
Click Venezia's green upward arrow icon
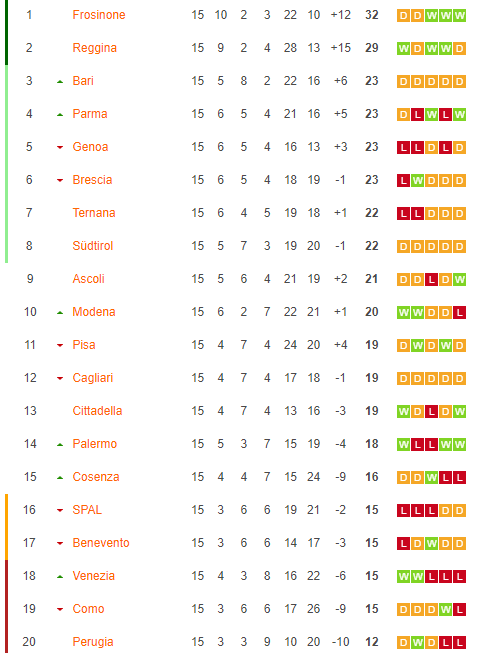click(60, 577)
